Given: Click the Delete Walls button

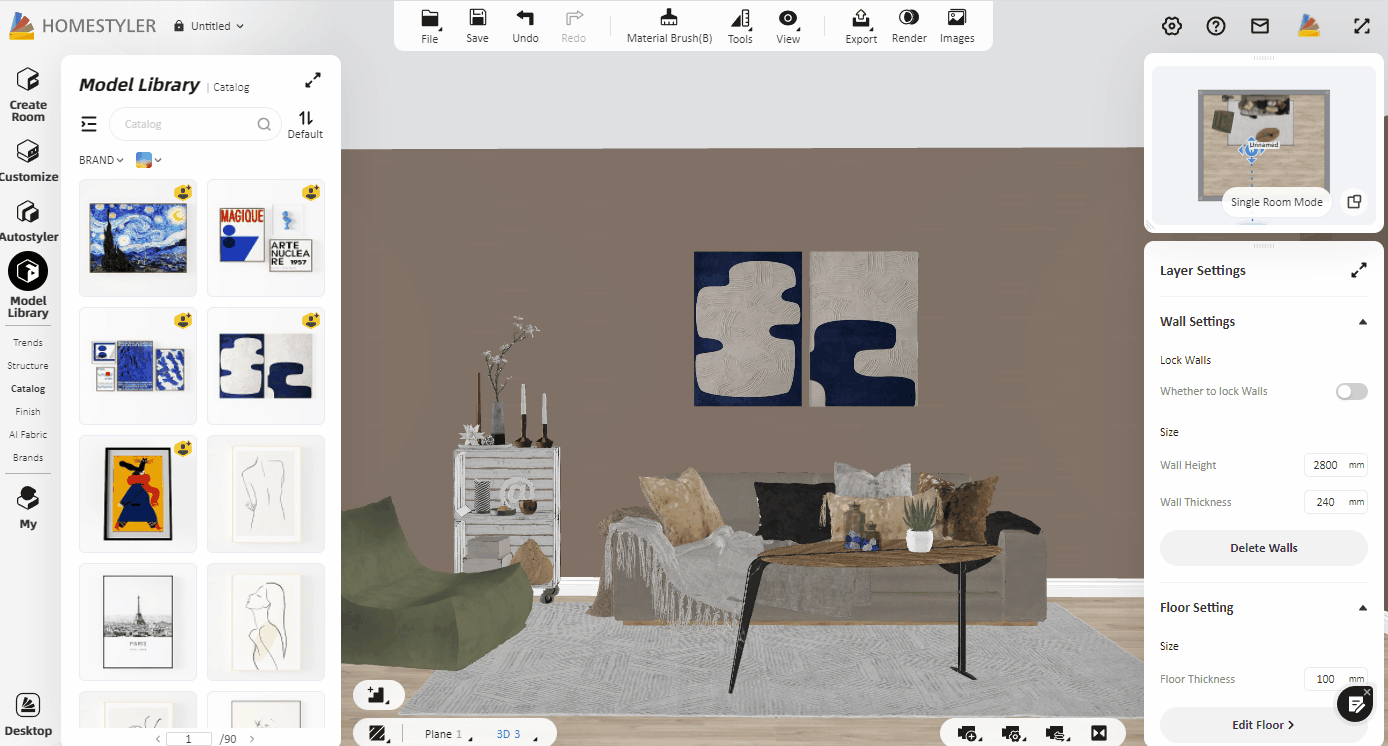Looking at the screenshot, I should click(x=1263, y=548).
